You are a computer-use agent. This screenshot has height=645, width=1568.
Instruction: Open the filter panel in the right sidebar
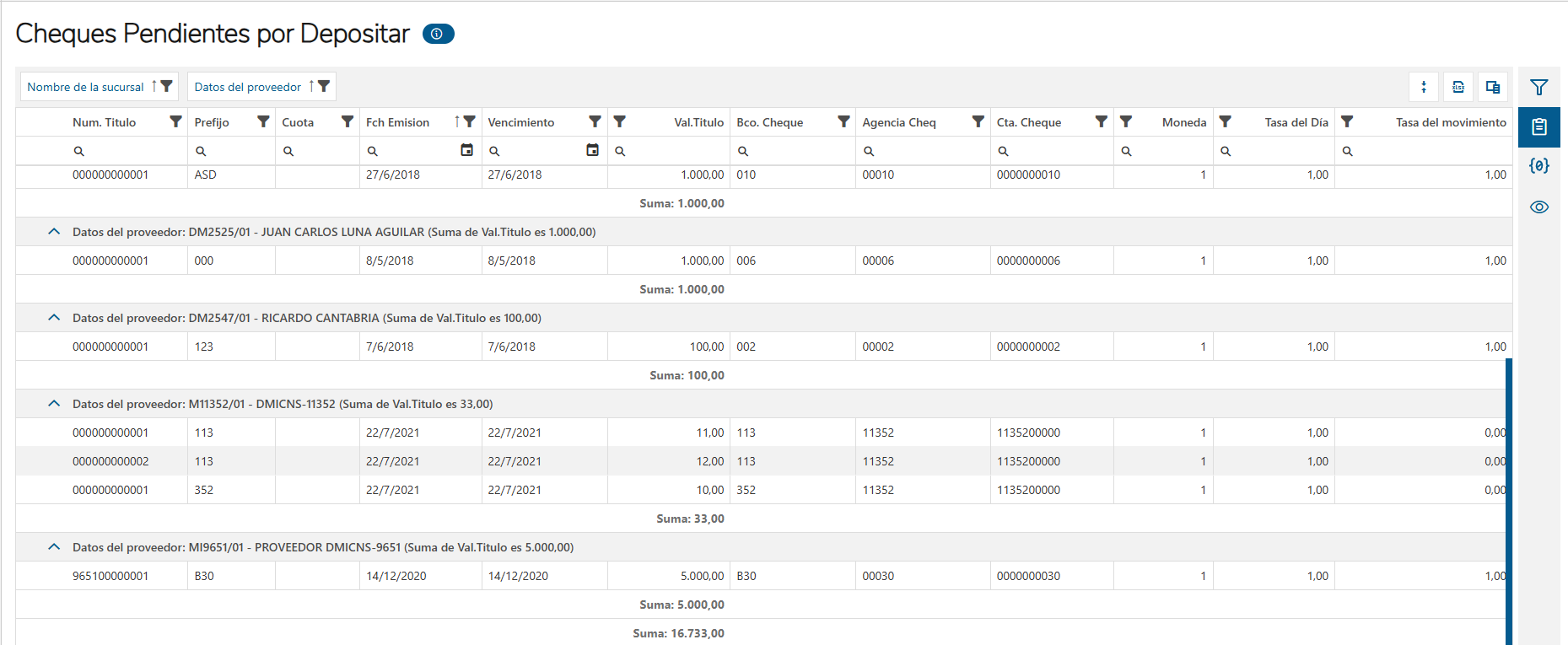(x=1539, y=87)
